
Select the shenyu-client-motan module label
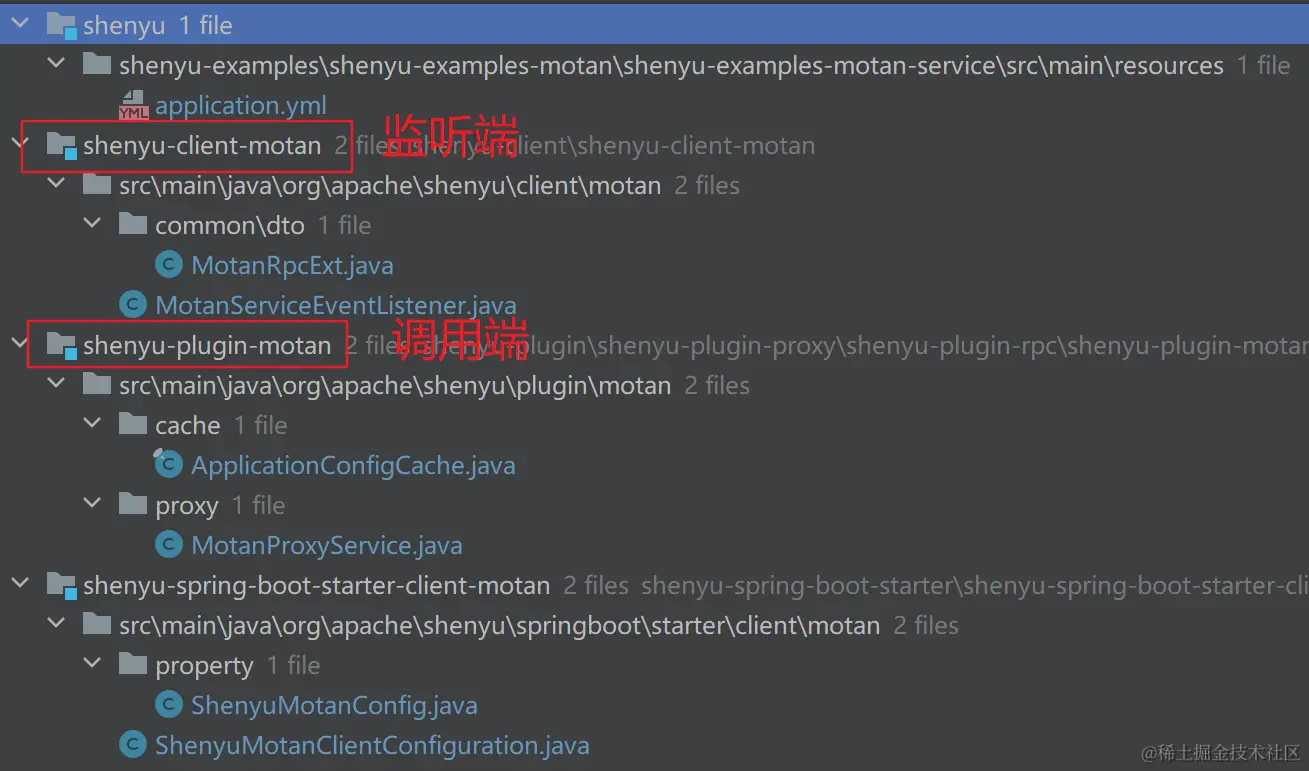202,146
